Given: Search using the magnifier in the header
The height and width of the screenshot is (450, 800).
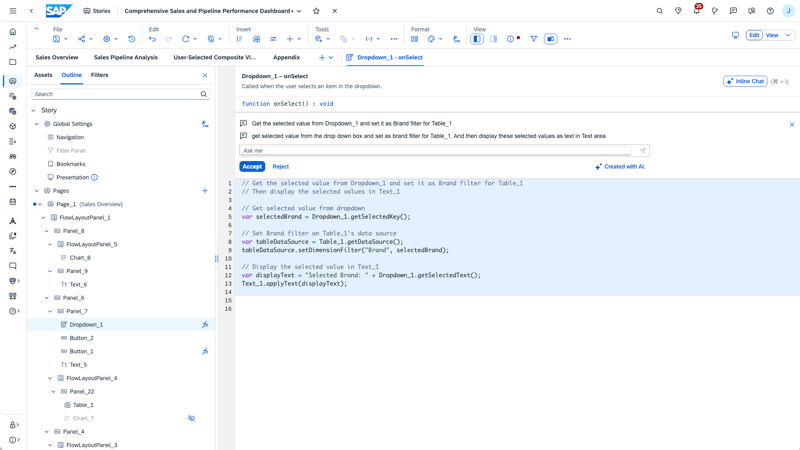Looking at the screenshot, I should tap(660, 11).
